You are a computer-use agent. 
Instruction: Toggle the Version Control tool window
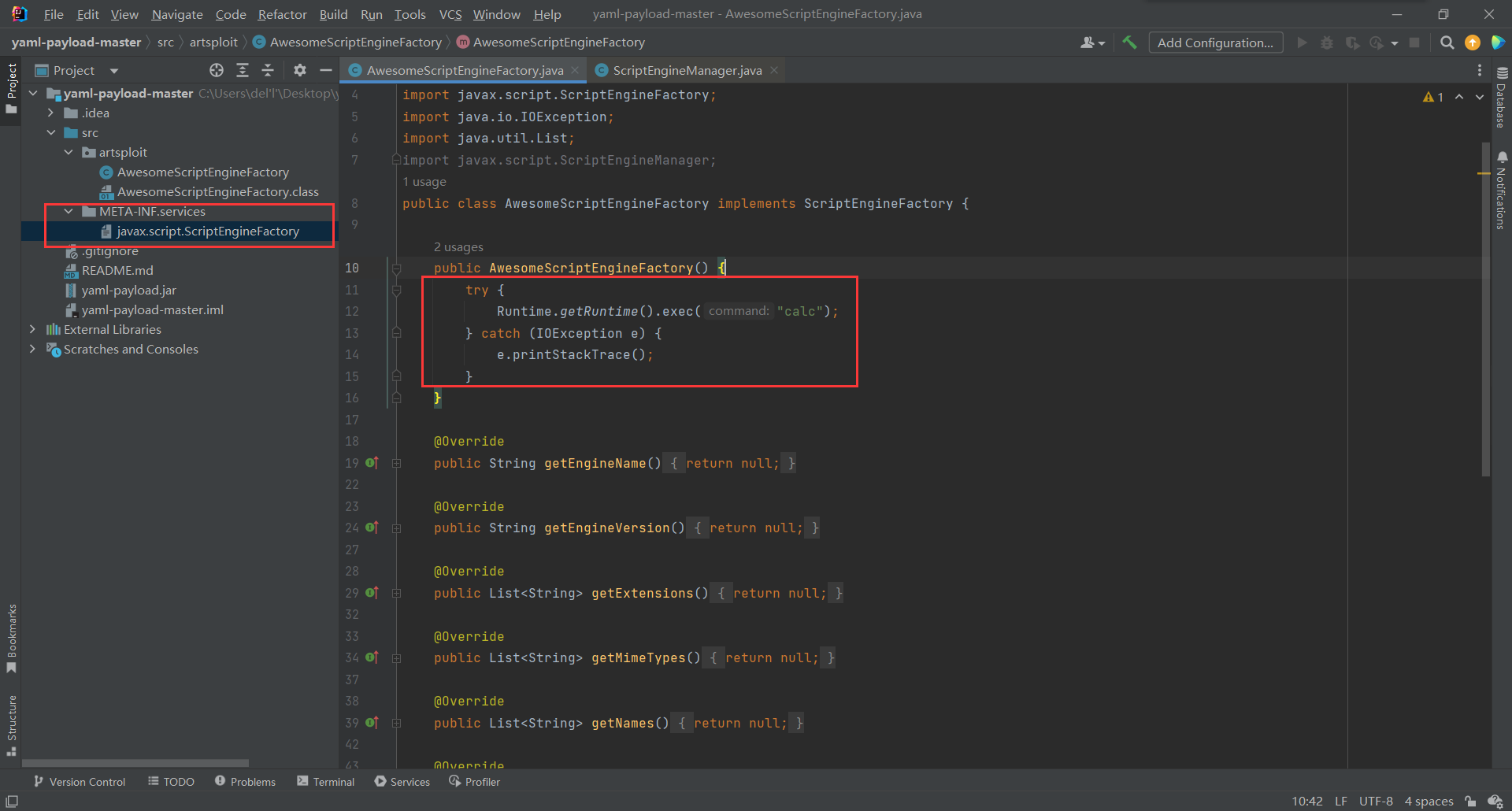pos(80,781)
